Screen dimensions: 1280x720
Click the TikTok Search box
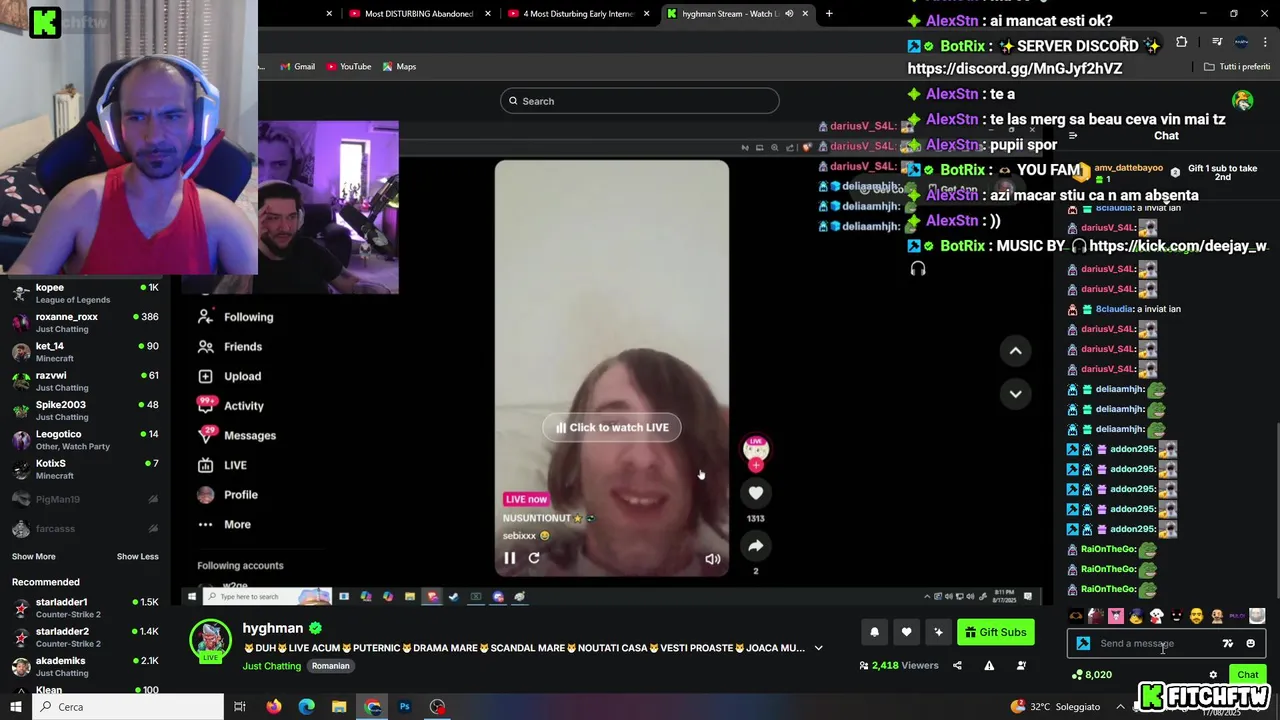click(640, 101)
